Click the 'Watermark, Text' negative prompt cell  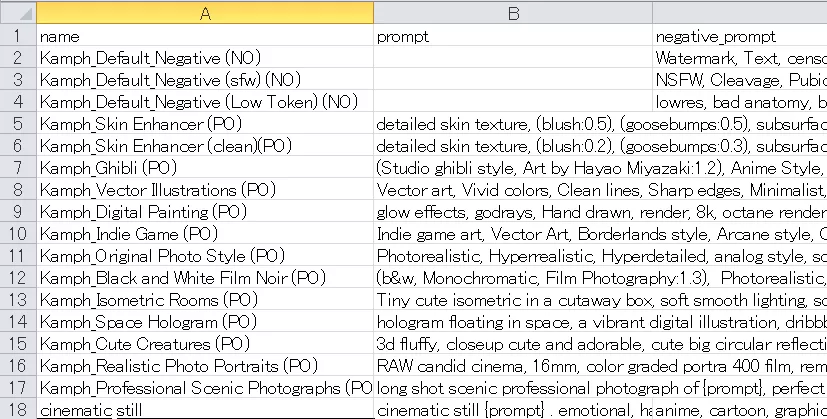tap(740, 58)
